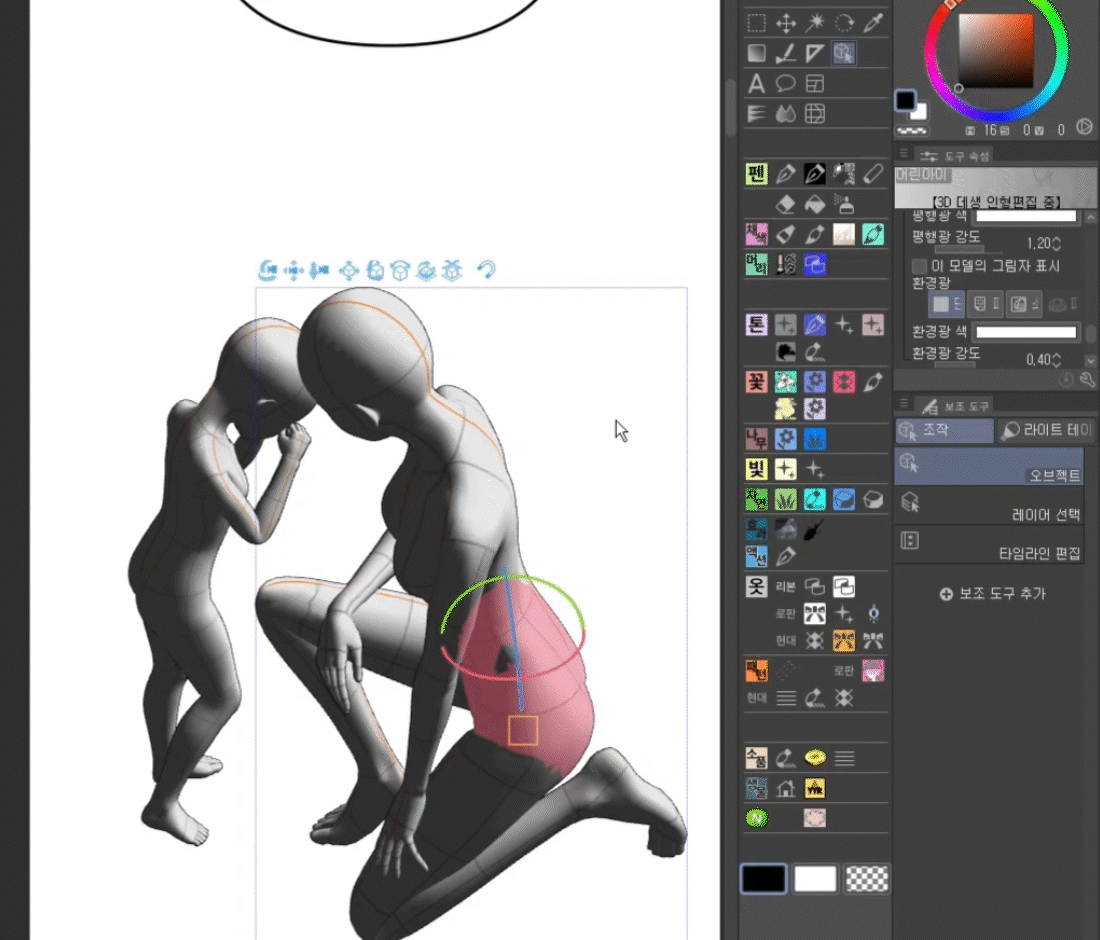Click the 꽃 flower group icon
This screenshot has width=1100, height=940.
[756, 382]
